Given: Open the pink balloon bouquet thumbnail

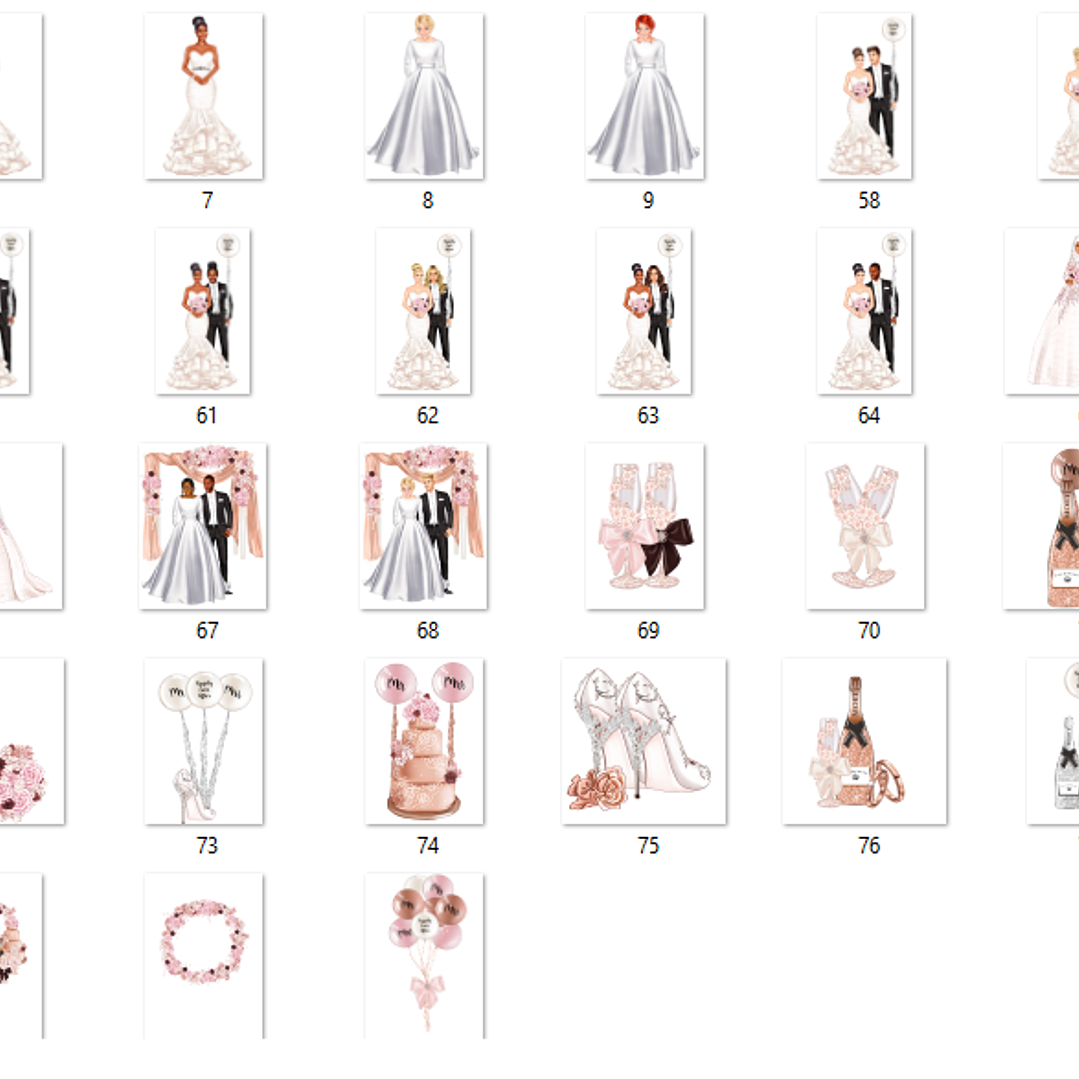Looking at the screenshot, I should click(x=424, y=955).
